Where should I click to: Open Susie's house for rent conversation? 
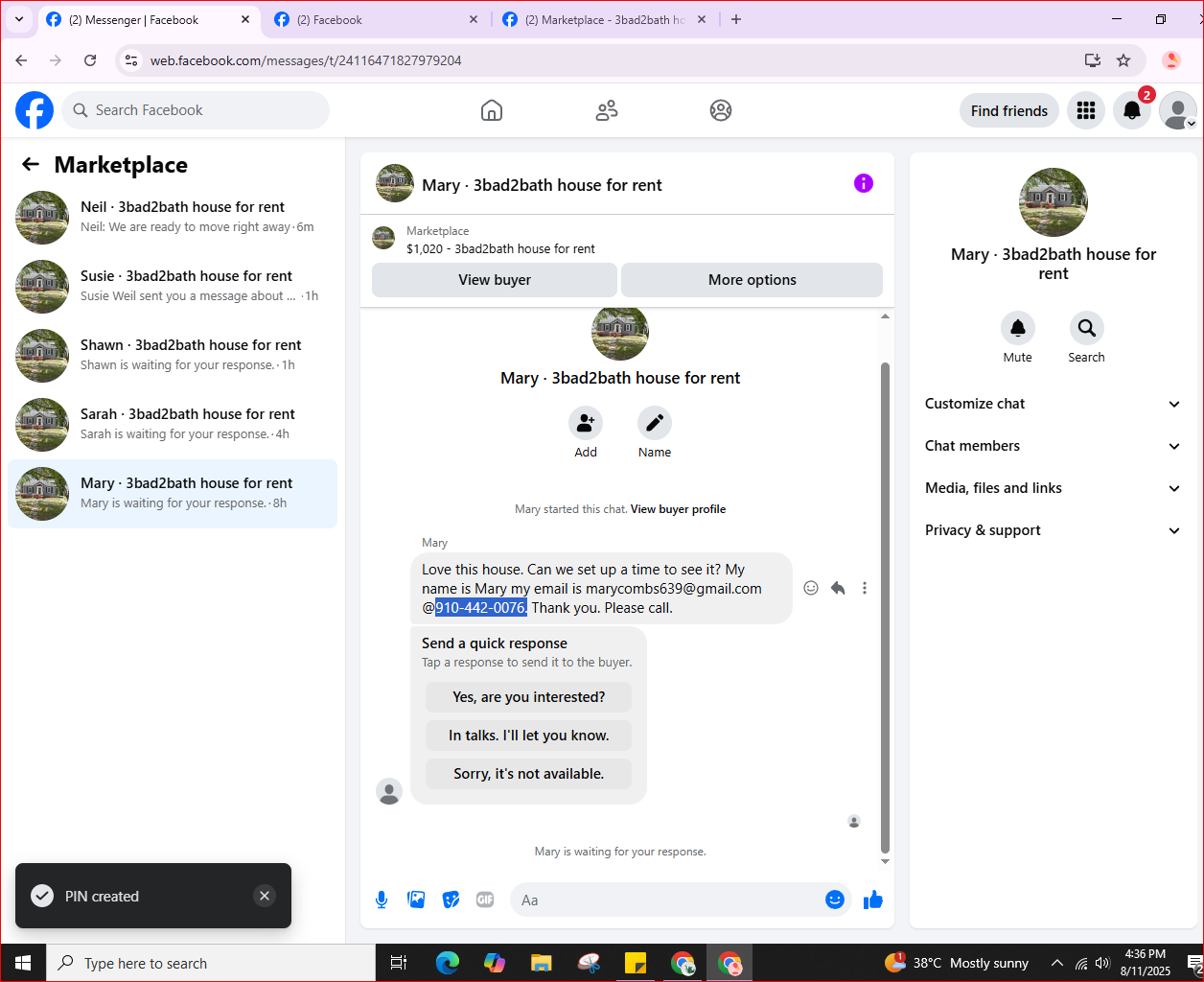(173, 287)
